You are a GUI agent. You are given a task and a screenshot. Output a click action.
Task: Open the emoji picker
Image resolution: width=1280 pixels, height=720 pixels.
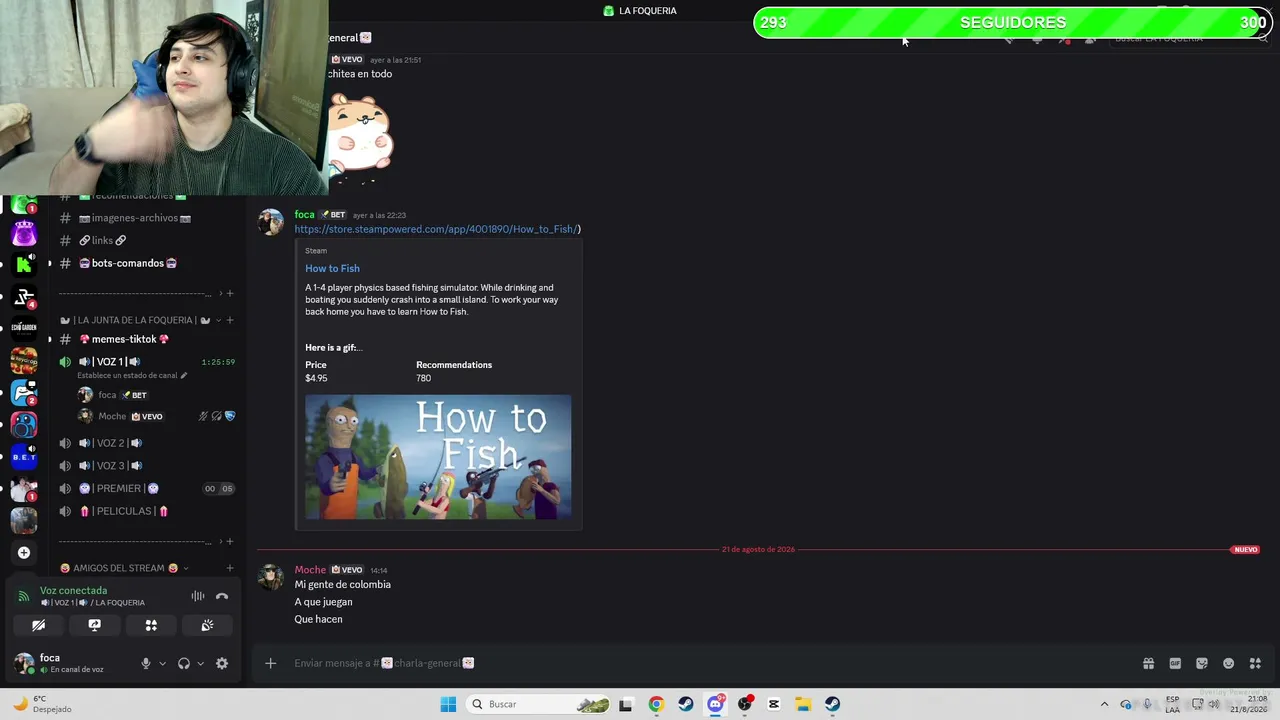point(1229,663)
